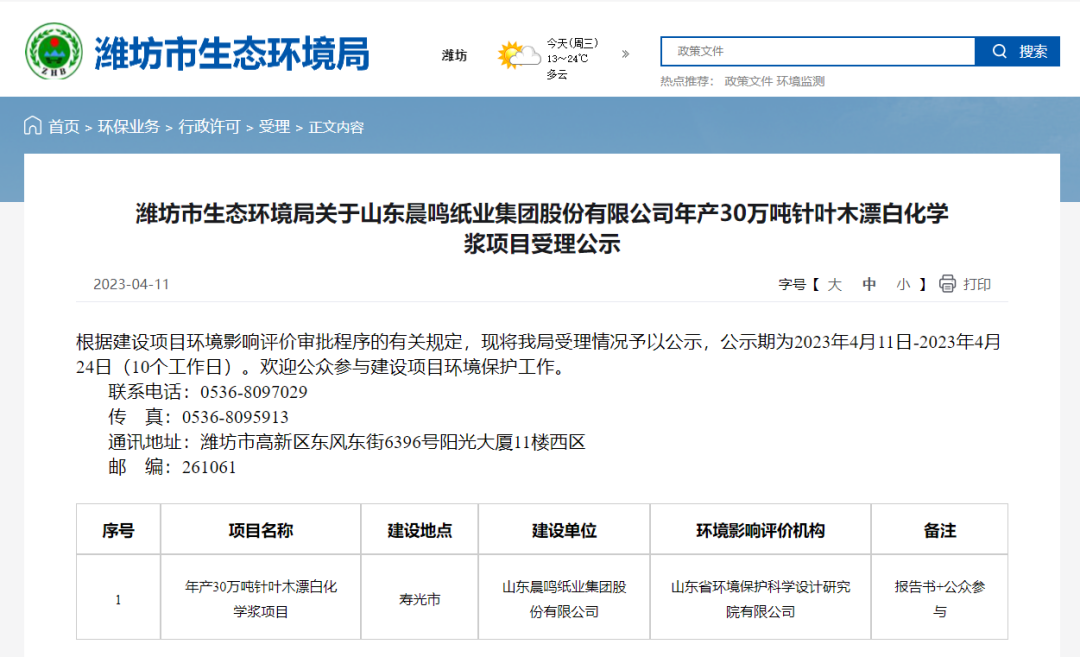Click the 潍坊市生态环境局 site title

(232, 53)
